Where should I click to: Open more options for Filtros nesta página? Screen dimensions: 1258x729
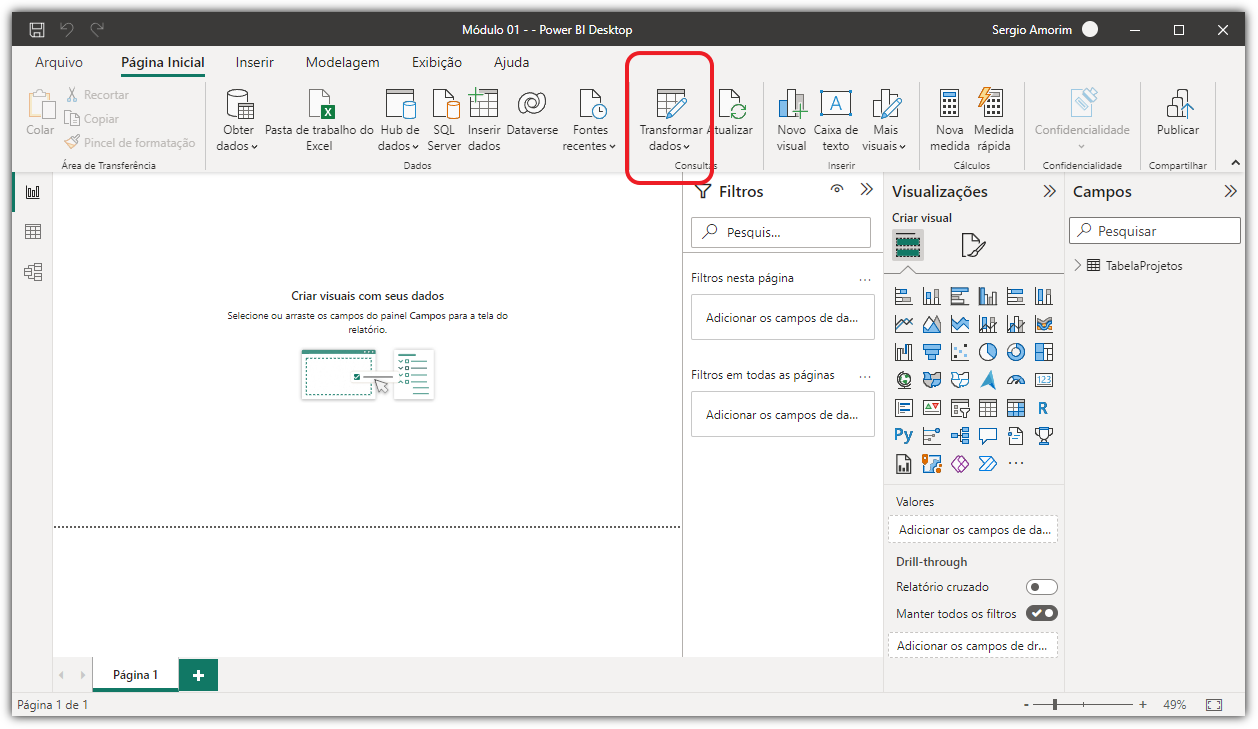click(865, 279)
